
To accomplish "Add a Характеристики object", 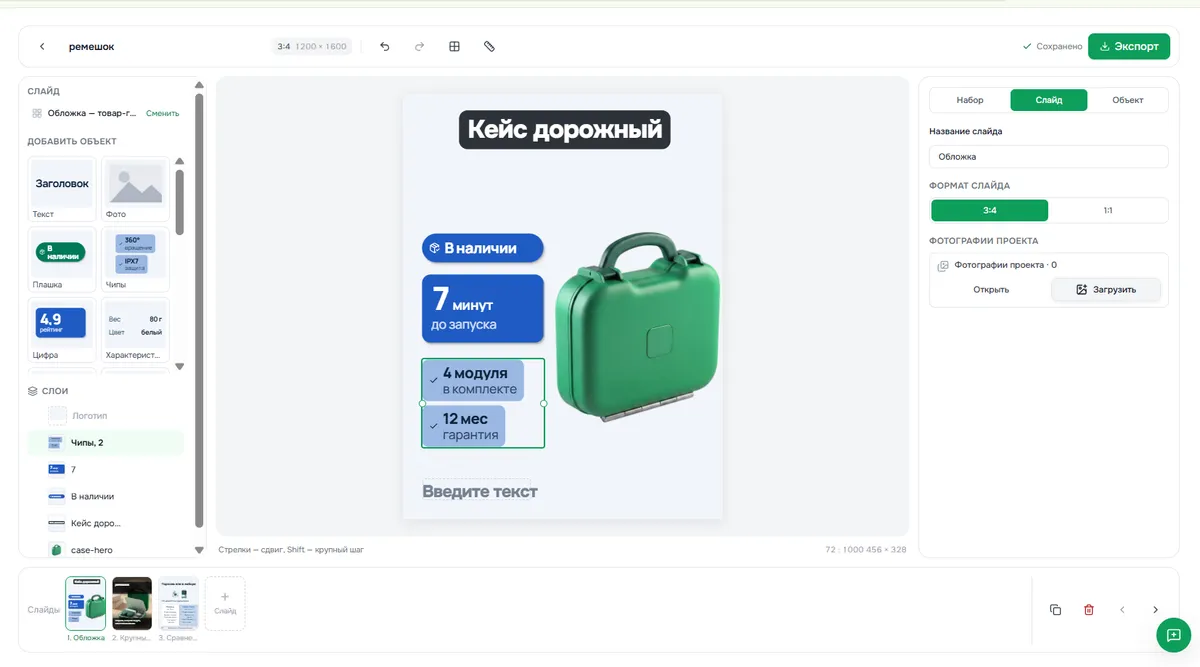I will 135,330.
